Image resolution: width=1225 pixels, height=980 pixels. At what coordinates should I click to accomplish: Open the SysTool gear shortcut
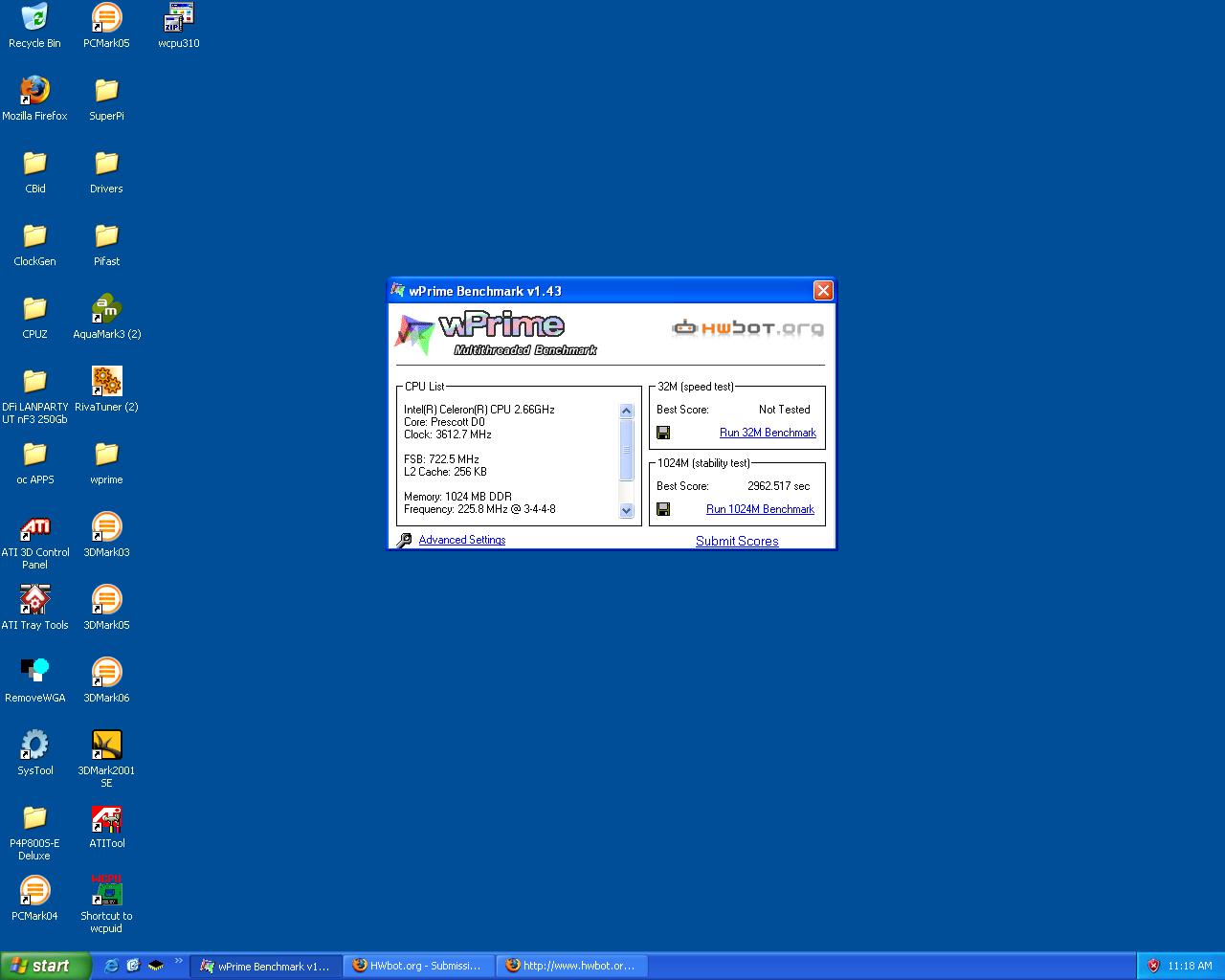(34, 754)
